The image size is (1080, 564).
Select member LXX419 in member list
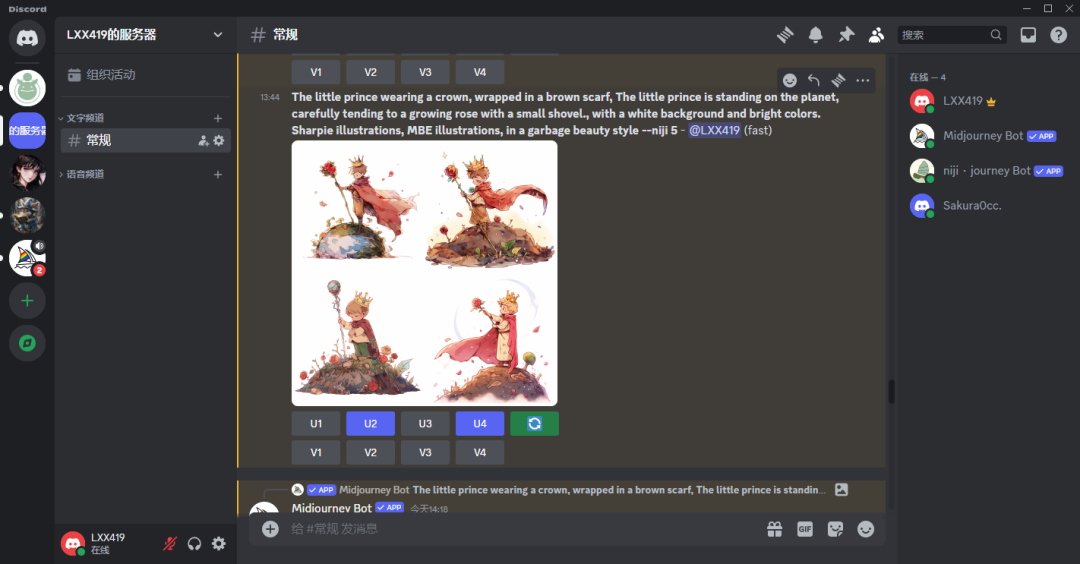click(988, 101)
